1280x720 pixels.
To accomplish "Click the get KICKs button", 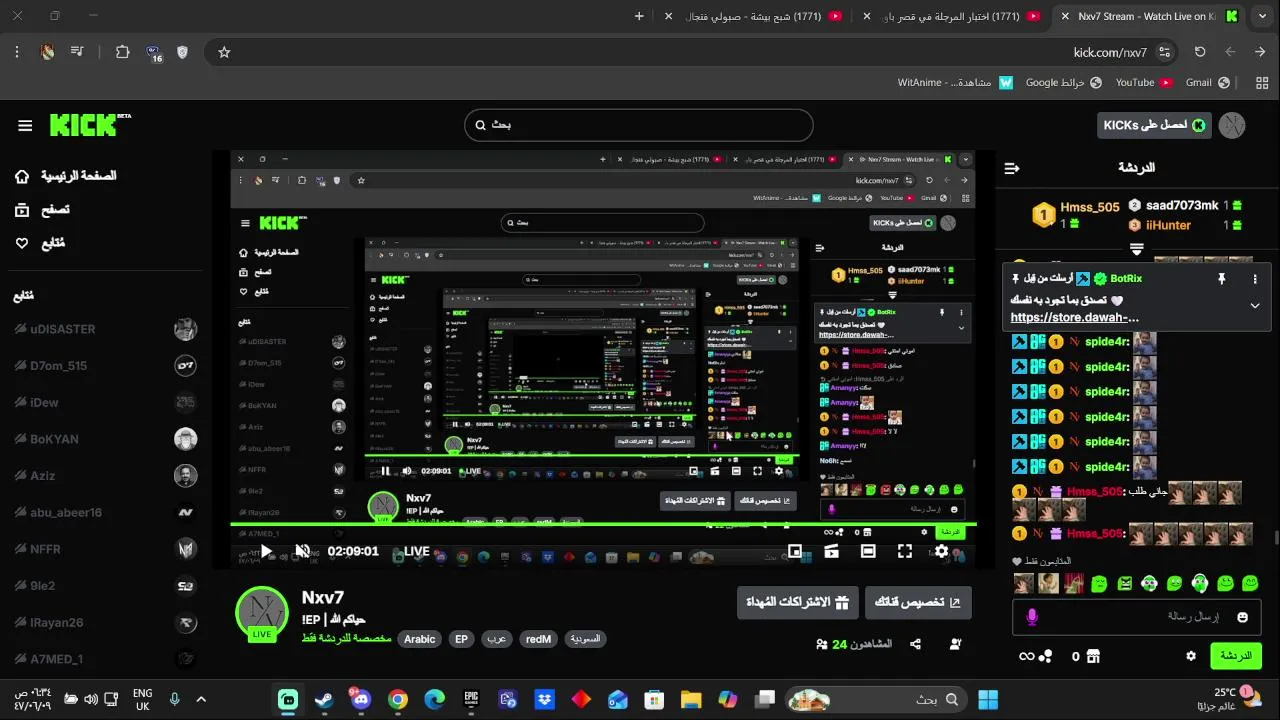I will pyautogui.click(x=1153, y=125).
